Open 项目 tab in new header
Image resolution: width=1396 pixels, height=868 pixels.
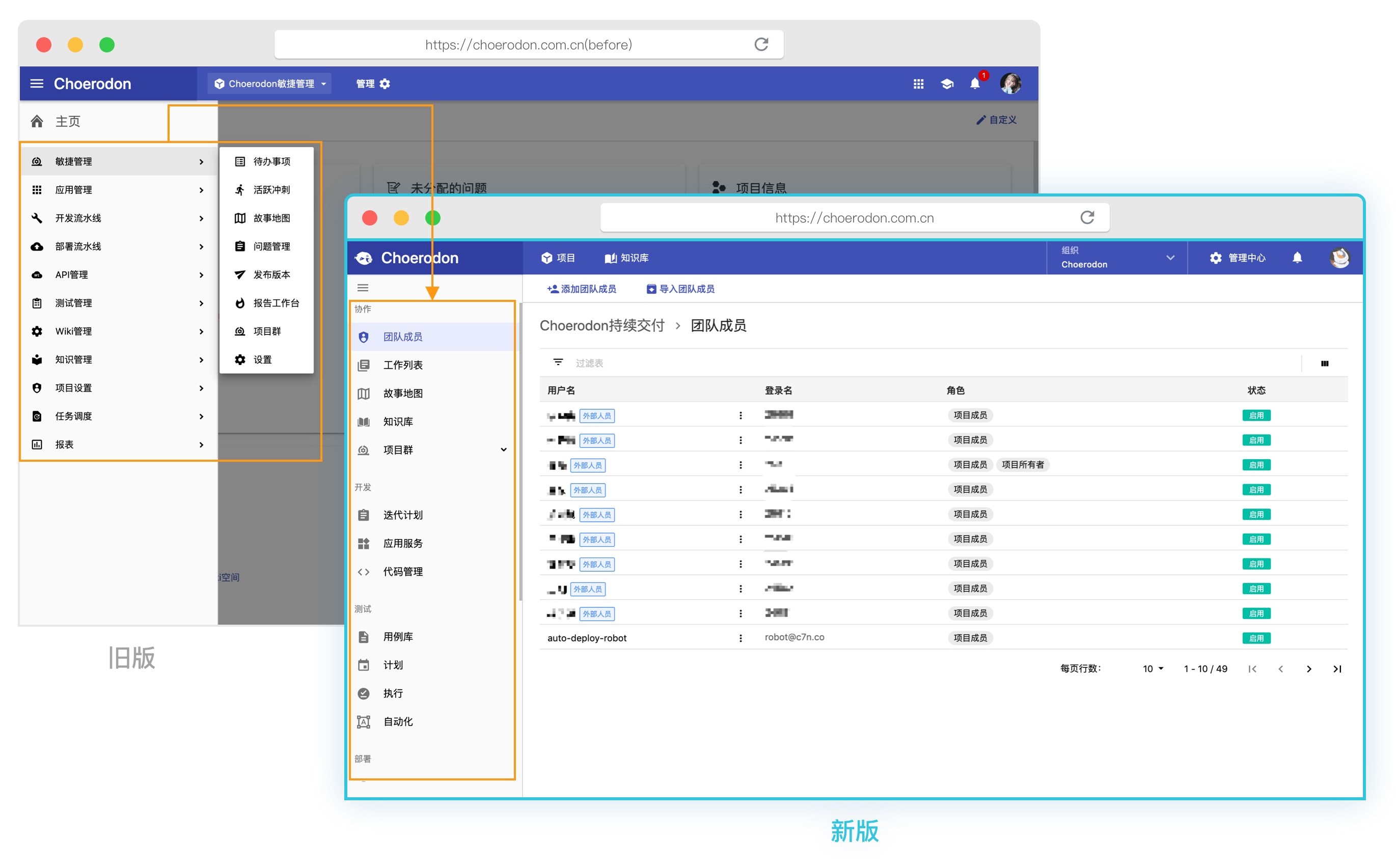[x=557, y=258]
